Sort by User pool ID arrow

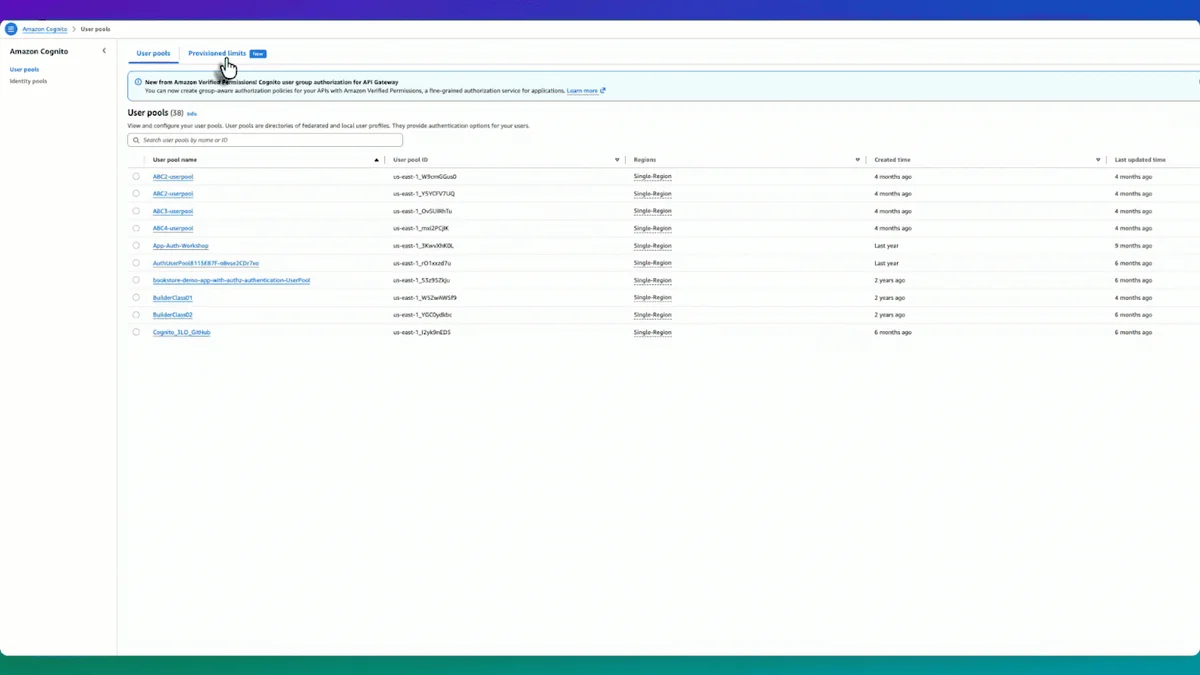tap(617, 160)
